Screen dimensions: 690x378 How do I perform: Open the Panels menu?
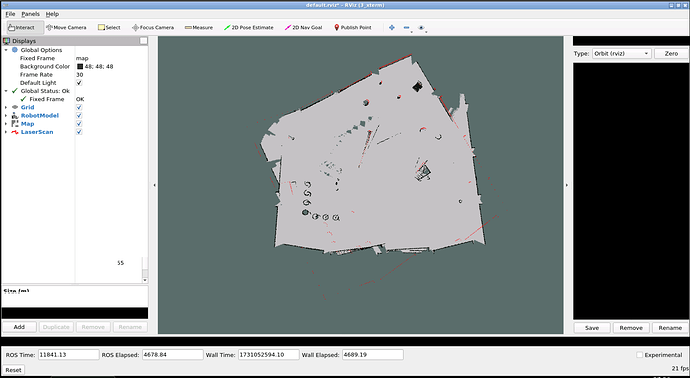coord(30,14)
